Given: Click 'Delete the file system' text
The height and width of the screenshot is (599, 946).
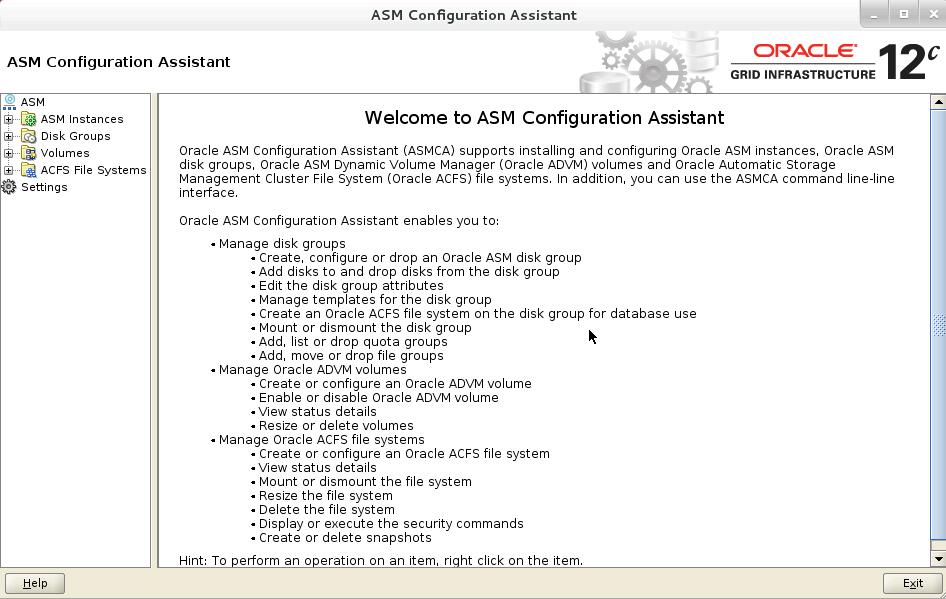Looking at the screenshot, I should click(x=326, y=510).
